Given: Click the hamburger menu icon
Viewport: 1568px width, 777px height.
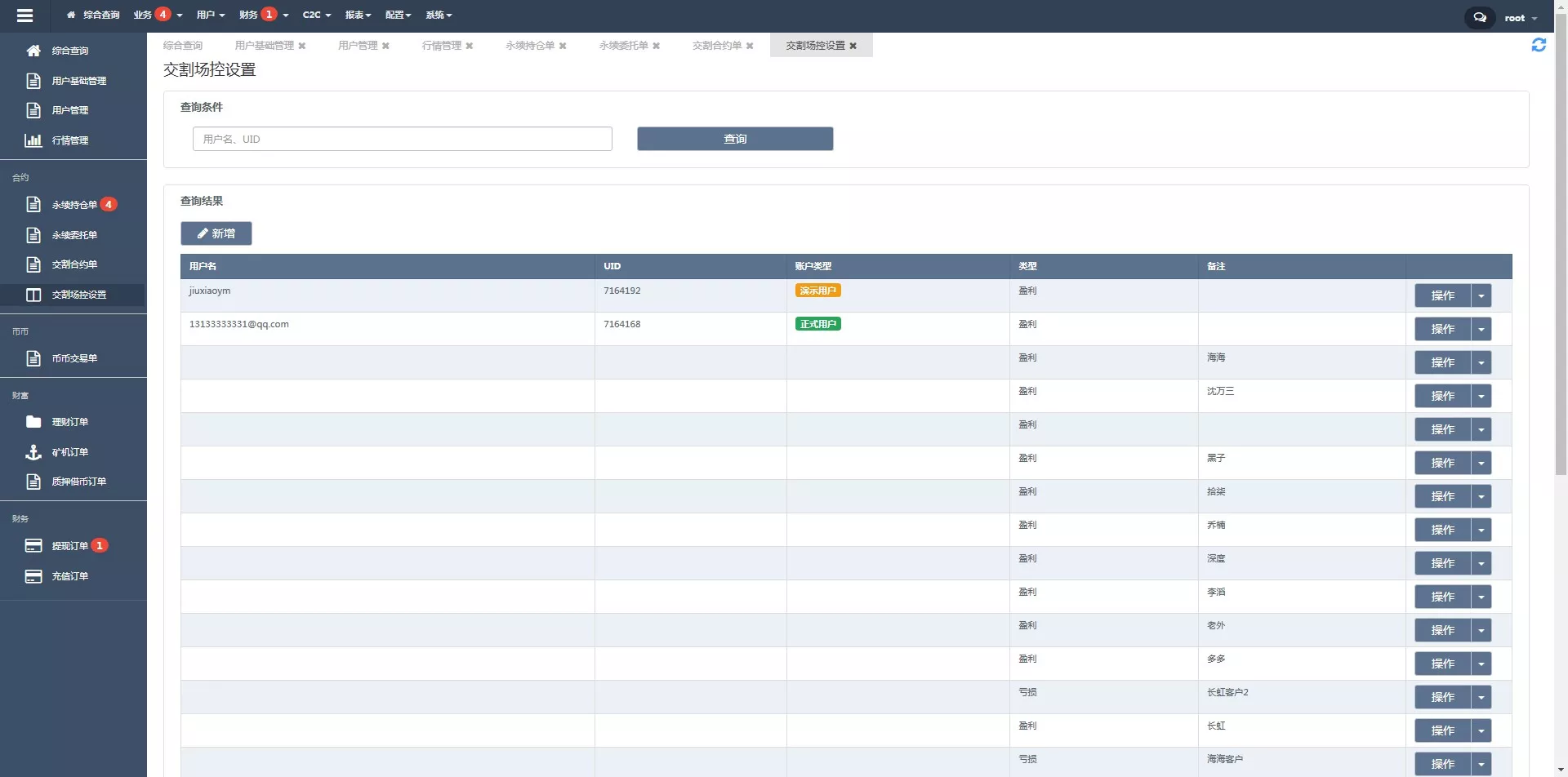Looking at the screenshot, I should pos(24,16).
